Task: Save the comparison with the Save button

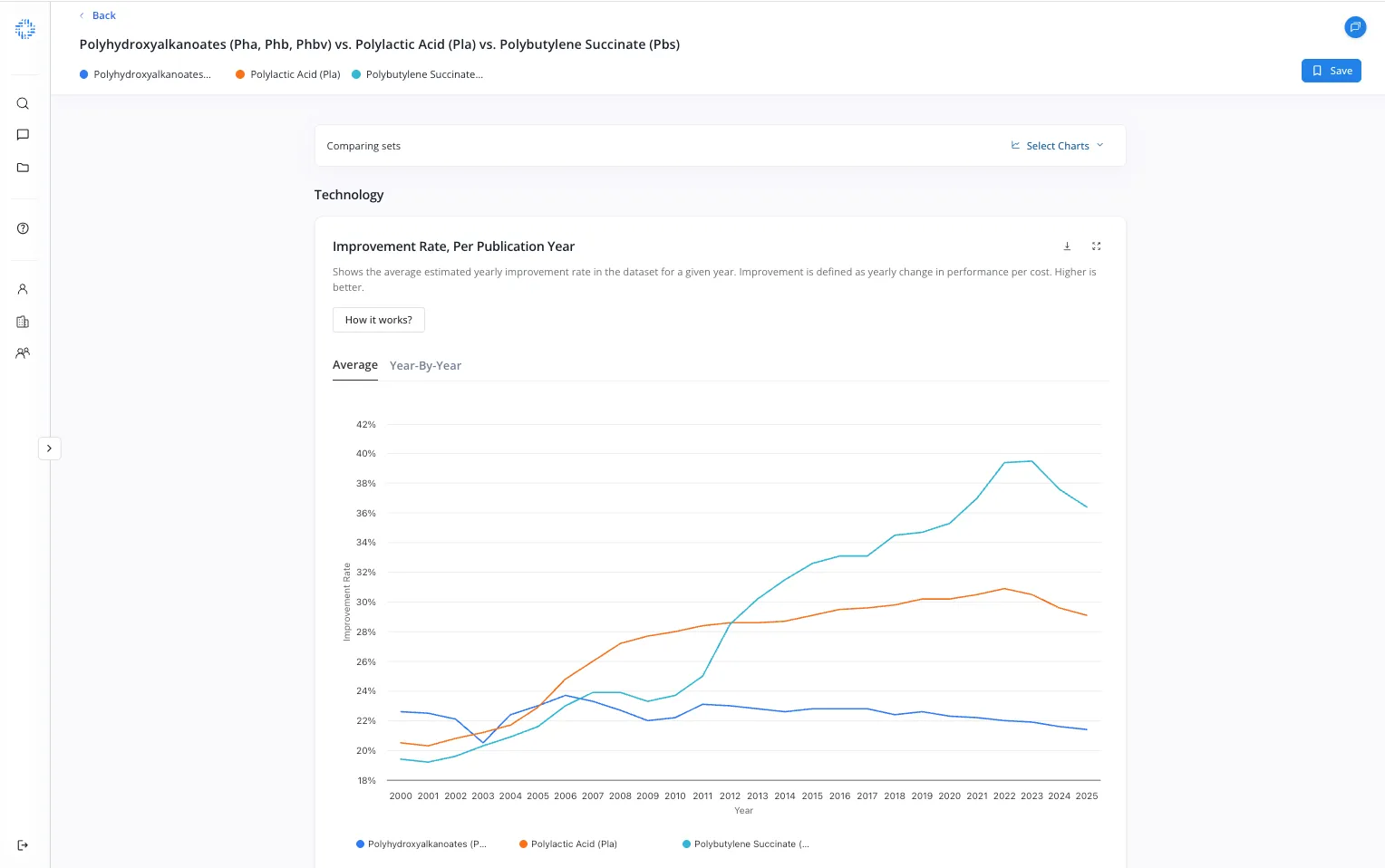Action: (1331, 71)
